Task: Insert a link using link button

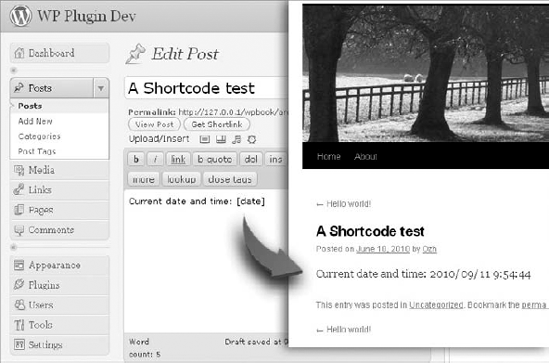Action: 178,159
